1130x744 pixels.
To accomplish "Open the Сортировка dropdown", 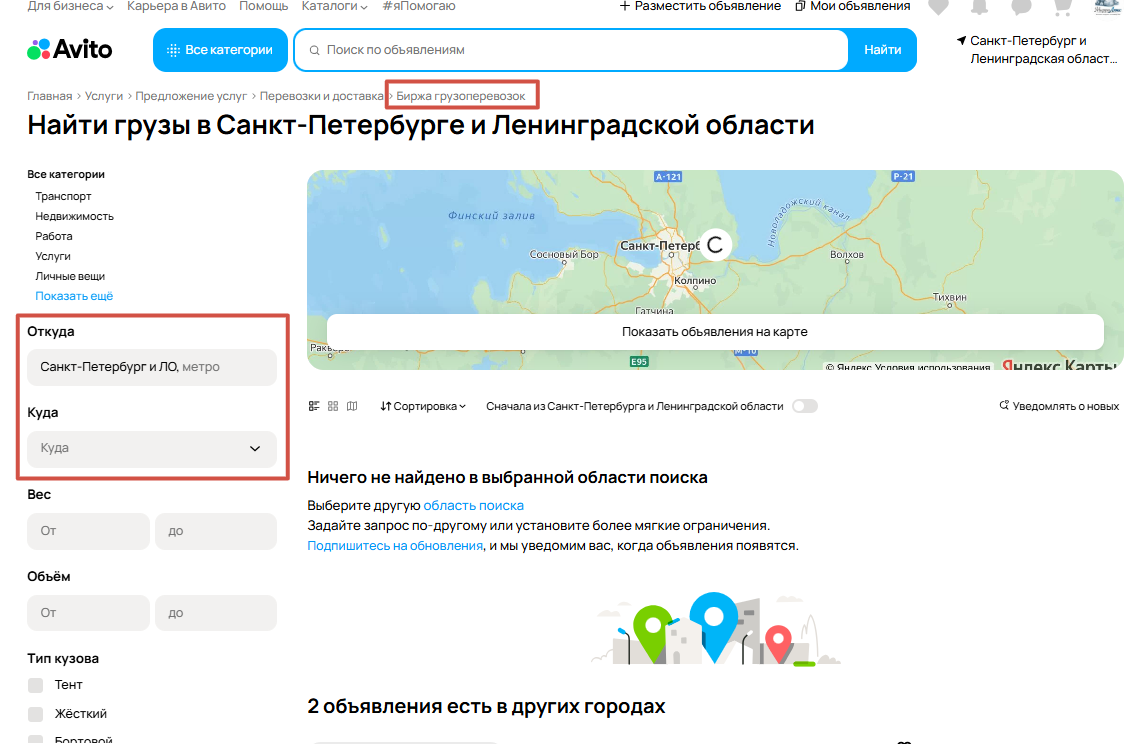I will [423, 406].
